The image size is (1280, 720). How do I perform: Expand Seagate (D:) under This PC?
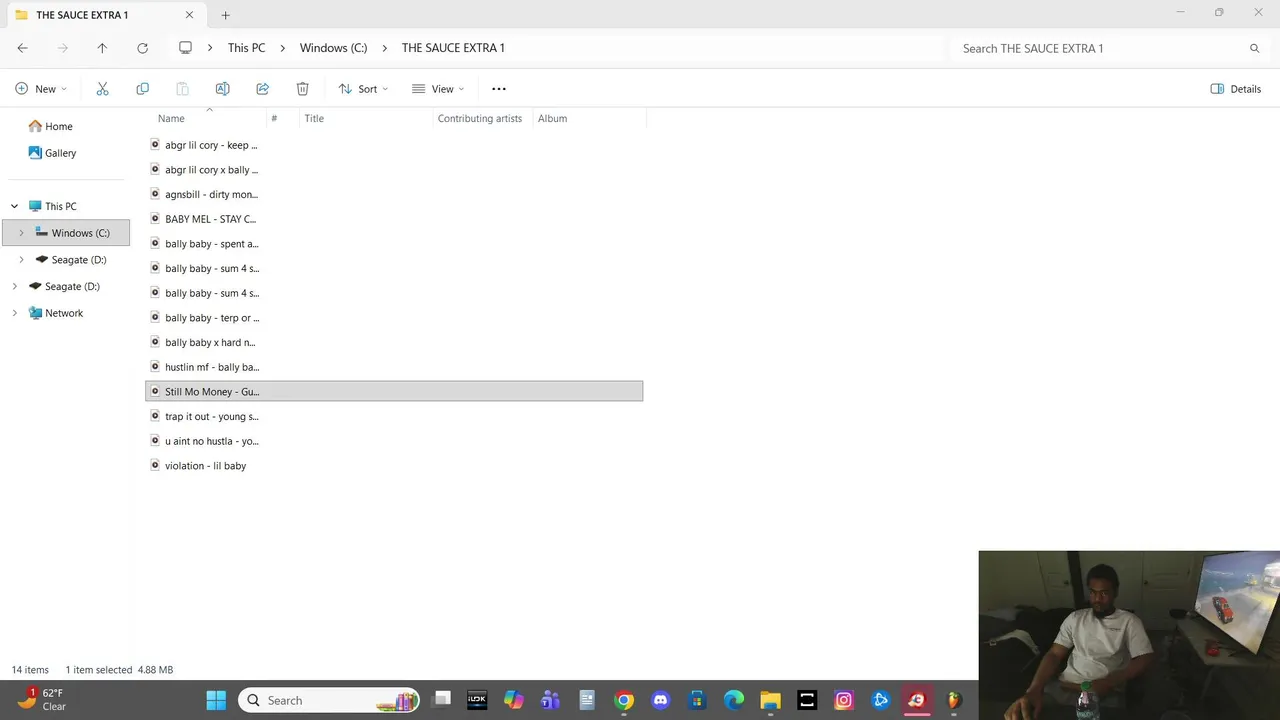(x=21, y=260)
